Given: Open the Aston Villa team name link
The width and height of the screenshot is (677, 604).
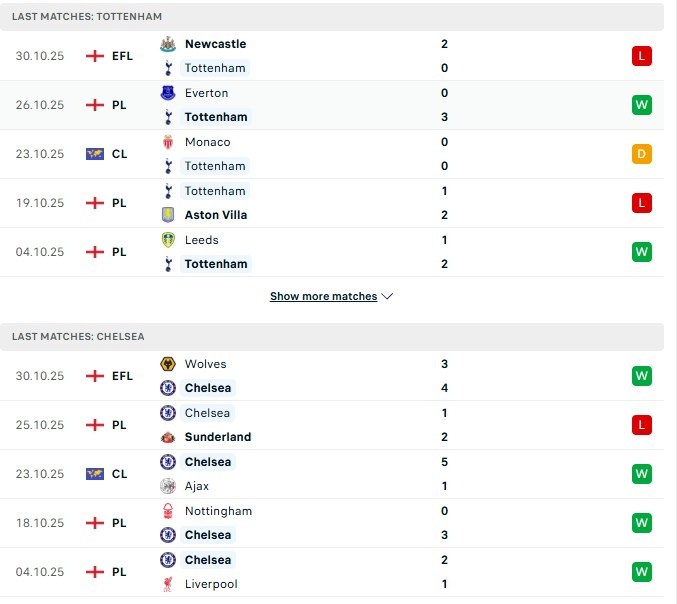Looking at the screenshot, I should [x=216, y=215].
